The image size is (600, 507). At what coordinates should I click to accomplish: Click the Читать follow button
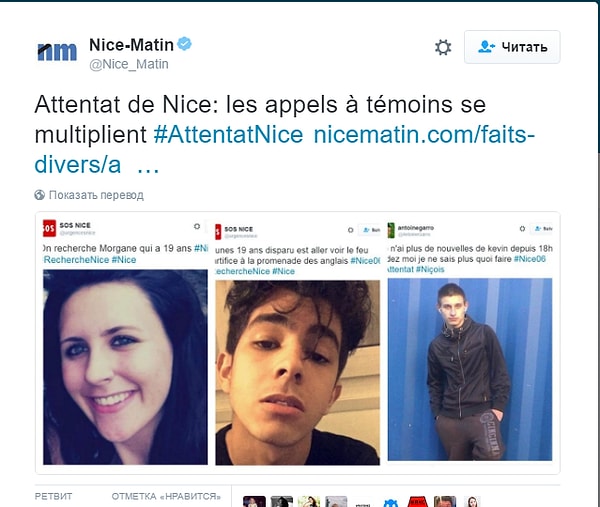tap(512, 47)
